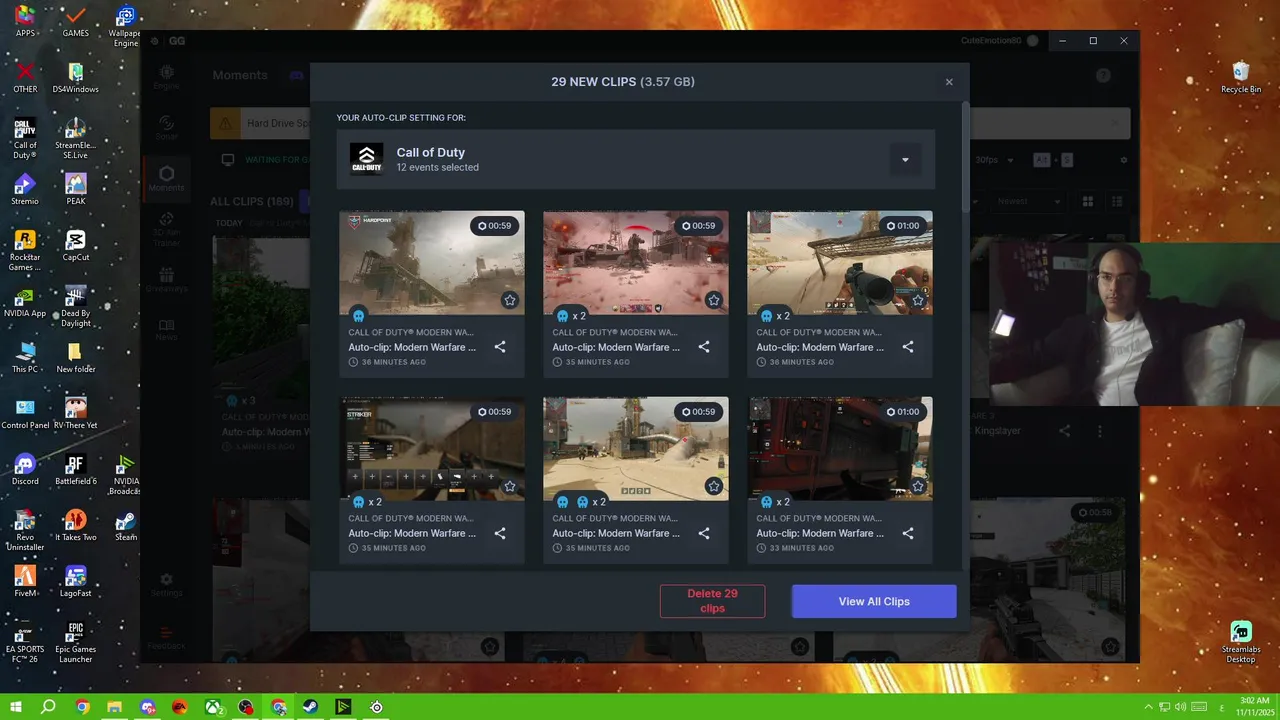Share the clip from 33 minutes ago
This screenshot has width=1280, height=720.
pos(908,533)
